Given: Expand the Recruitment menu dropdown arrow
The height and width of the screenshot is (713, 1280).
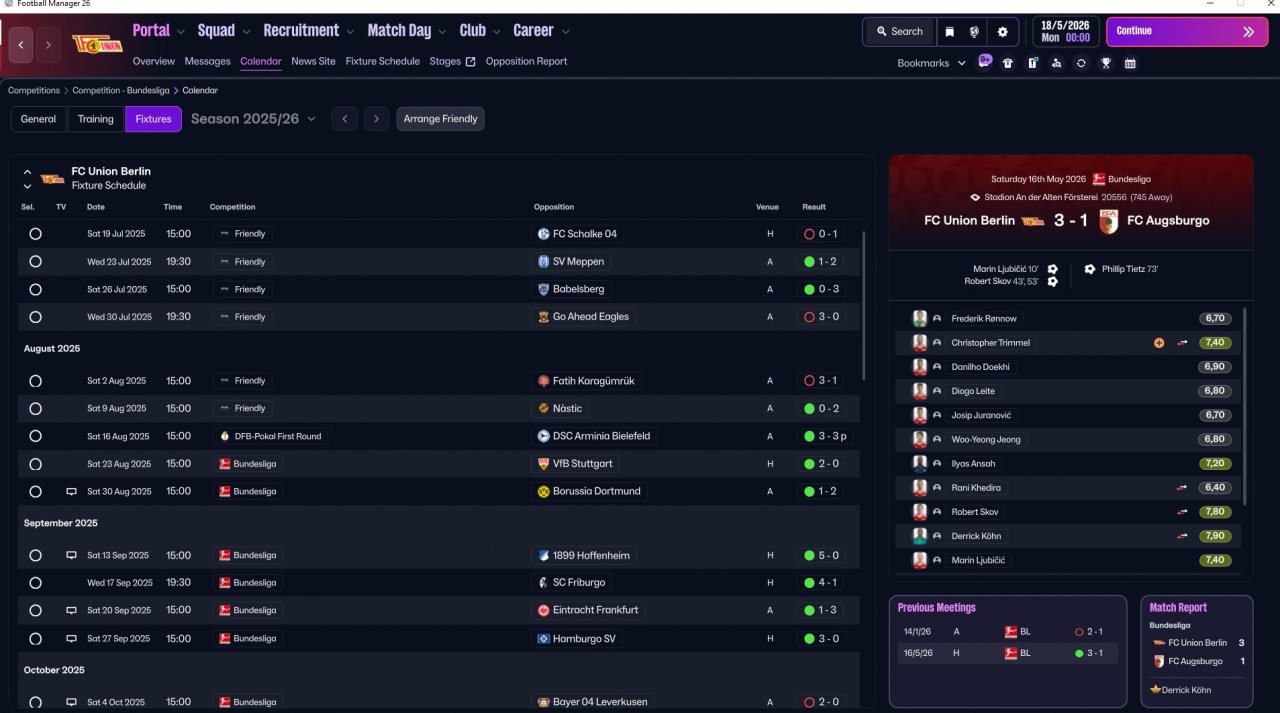Looking at the screenshot, I should click(x=349, y=32).
